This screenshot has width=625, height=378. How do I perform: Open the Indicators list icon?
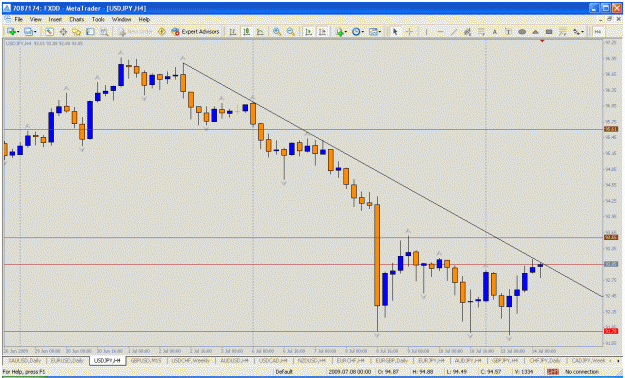tap(339, 32)
